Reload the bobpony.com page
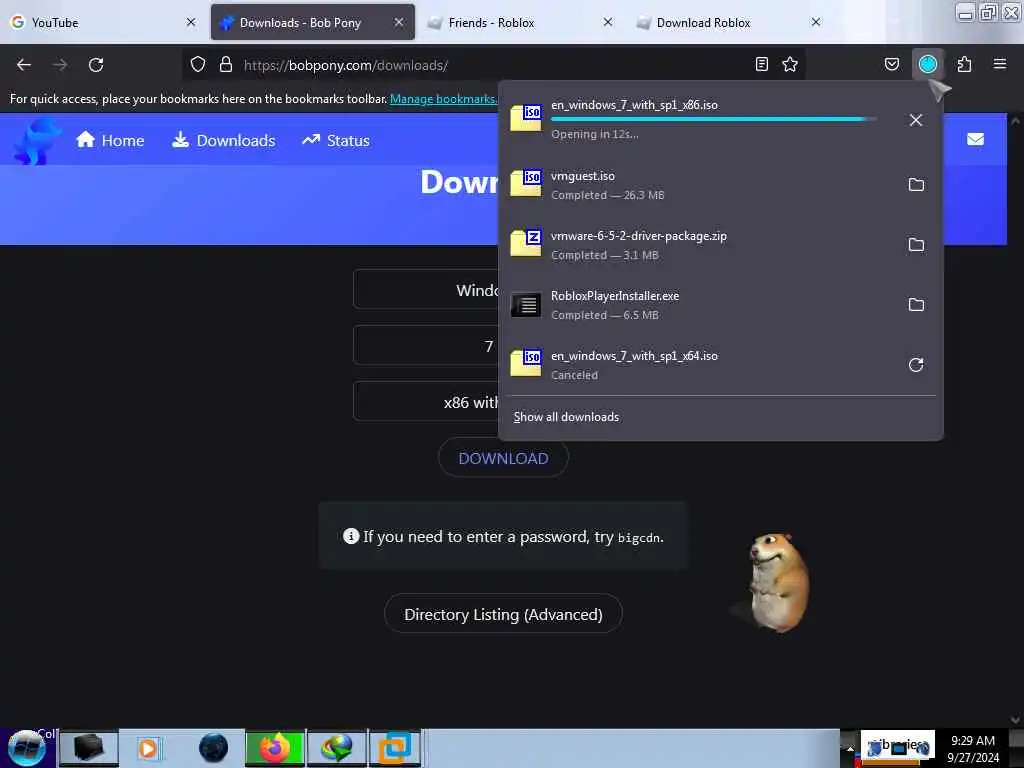Screen dimensions: 1024x768 click(96, 65)
